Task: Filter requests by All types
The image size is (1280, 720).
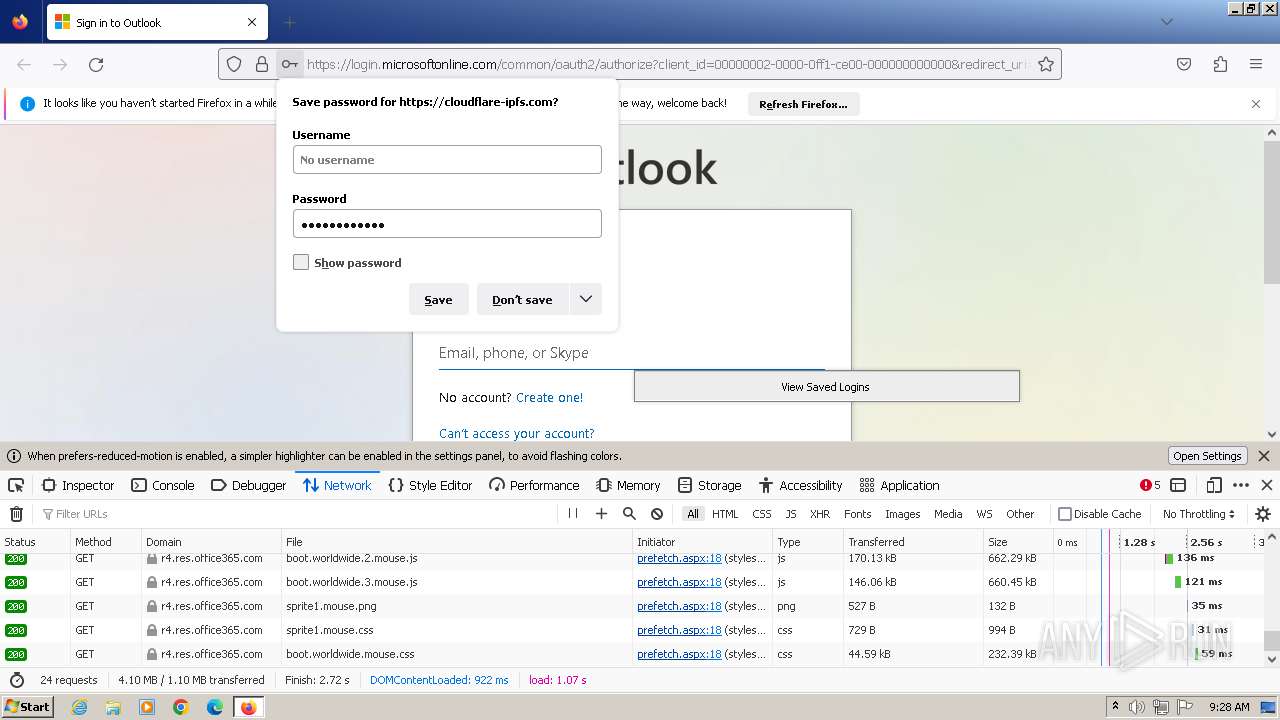Action: (x=692, y=514)
